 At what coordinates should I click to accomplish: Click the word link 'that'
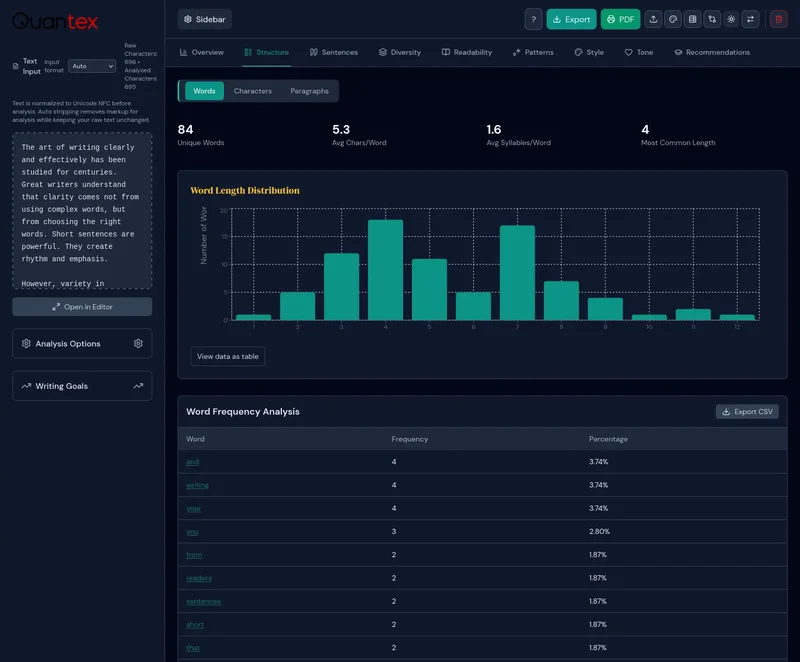tap(192, 648)
